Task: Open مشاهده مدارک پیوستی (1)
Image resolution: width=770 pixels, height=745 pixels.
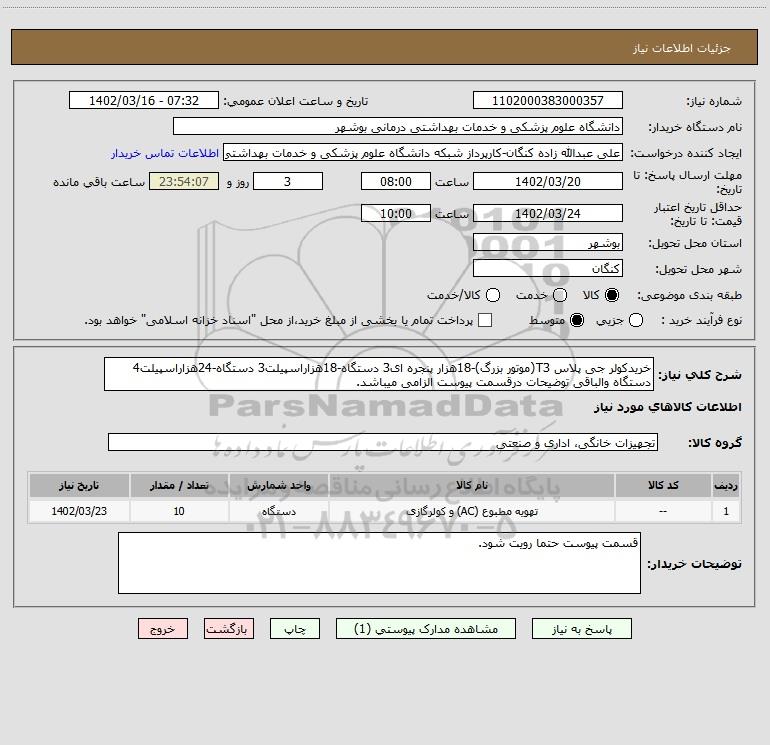Action: [x=426, y=629]
